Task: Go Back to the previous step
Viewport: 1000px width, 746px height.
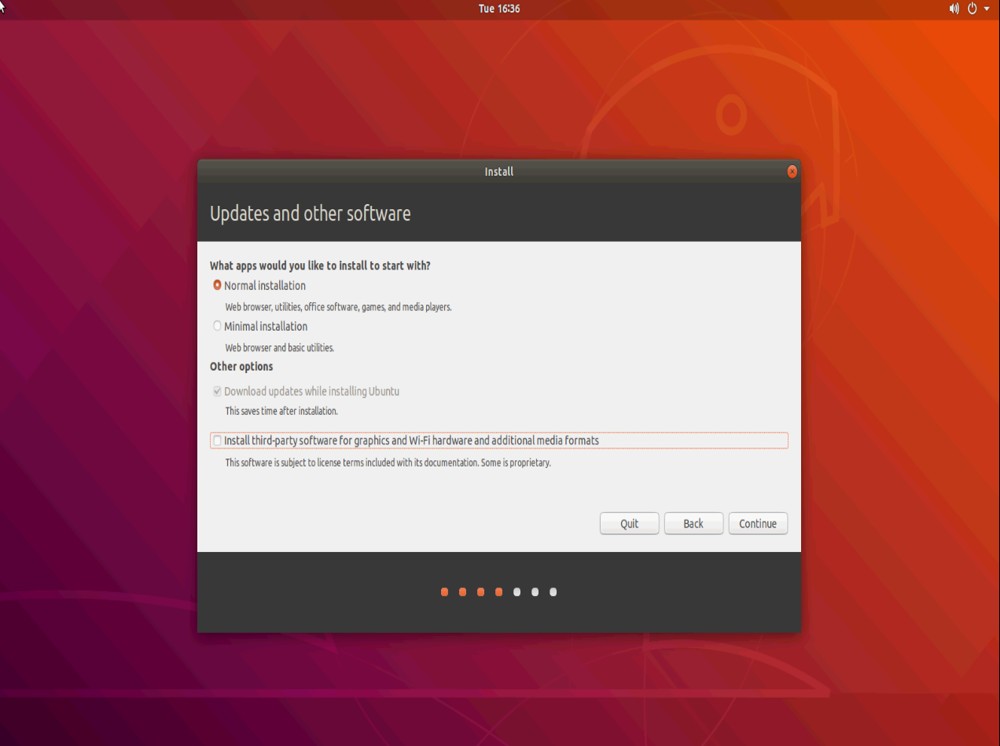Action: pyautogui.click(x=693, y=523)
